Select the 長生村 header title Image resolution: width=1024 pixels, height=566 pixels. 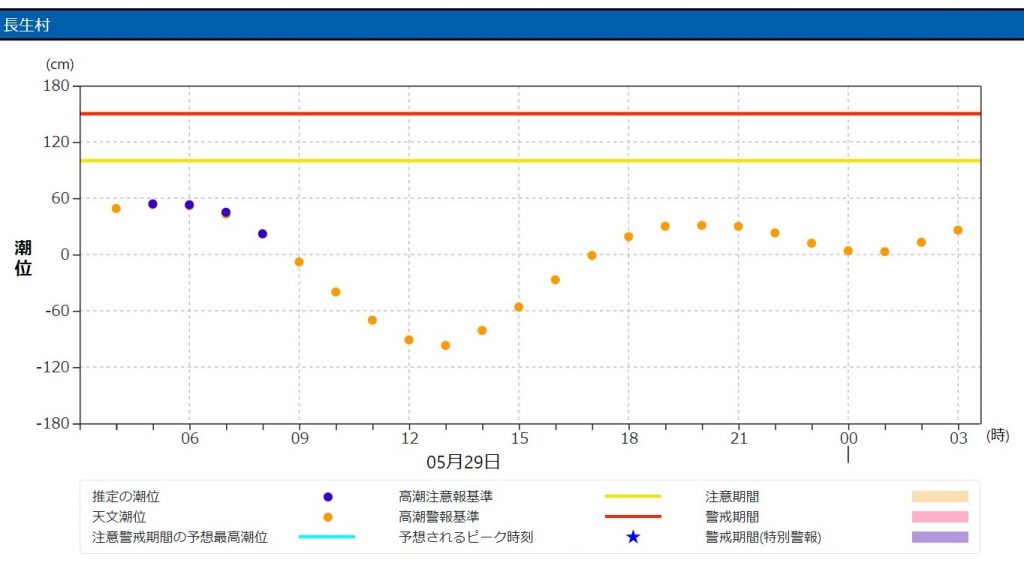[x=27, y=25]
